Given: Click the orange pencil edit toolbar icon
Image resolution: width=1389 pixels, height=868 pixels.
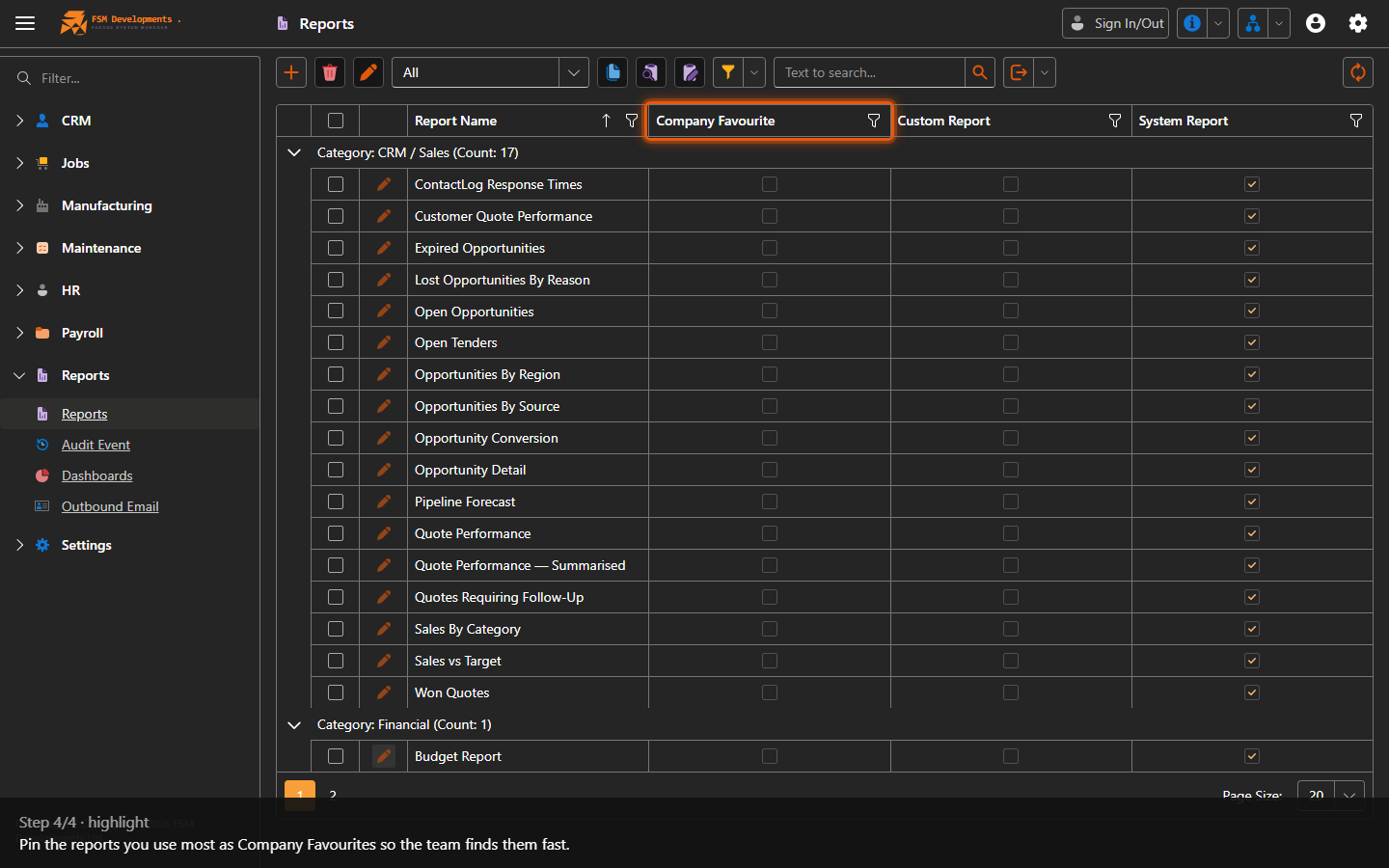Looking at the screenshot, I should click(368, 72).
